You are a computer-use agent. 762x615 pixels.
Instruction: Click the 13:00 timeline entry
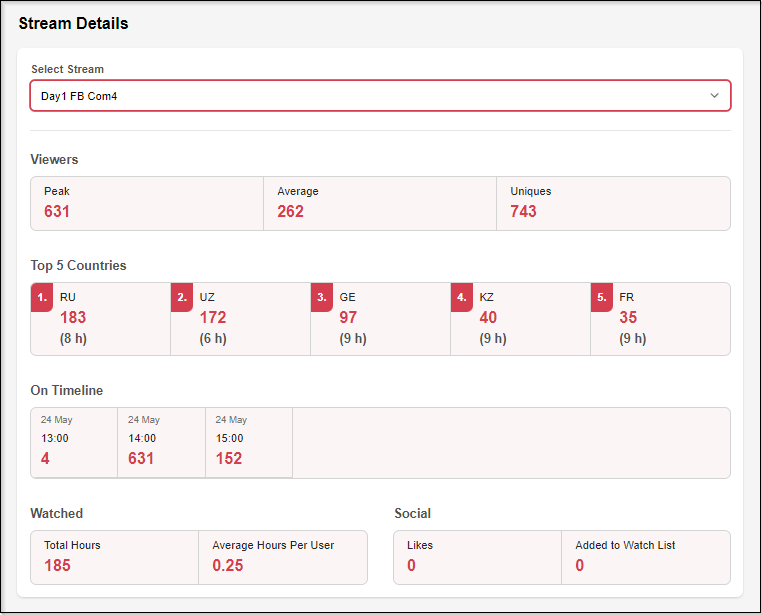tap(74, 442)
